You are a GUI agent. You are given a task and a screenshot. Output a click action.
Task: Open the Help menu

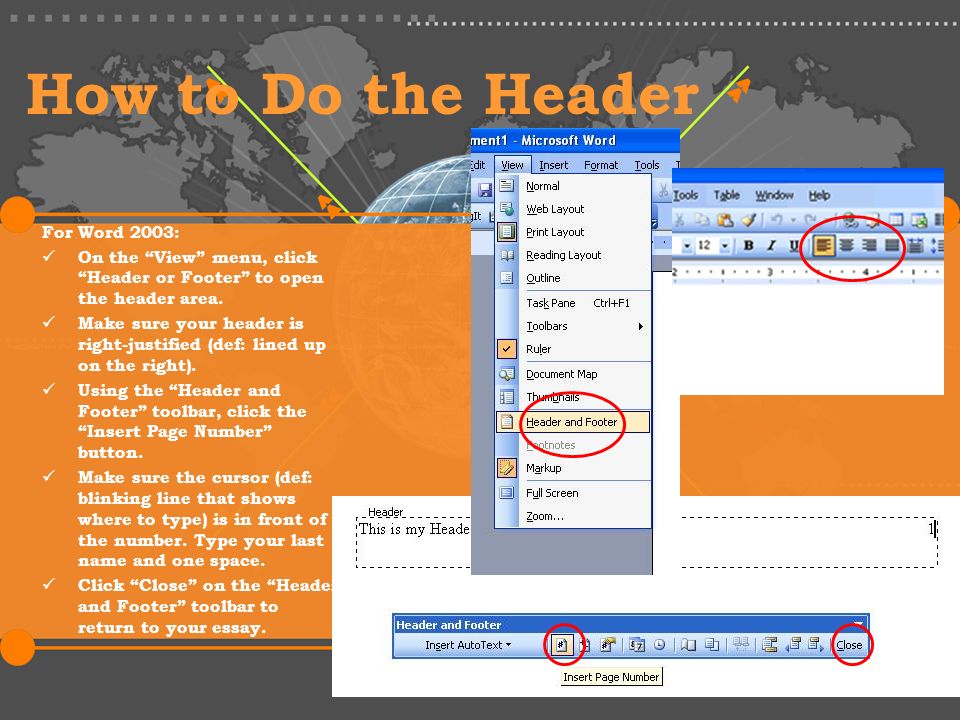819,195
